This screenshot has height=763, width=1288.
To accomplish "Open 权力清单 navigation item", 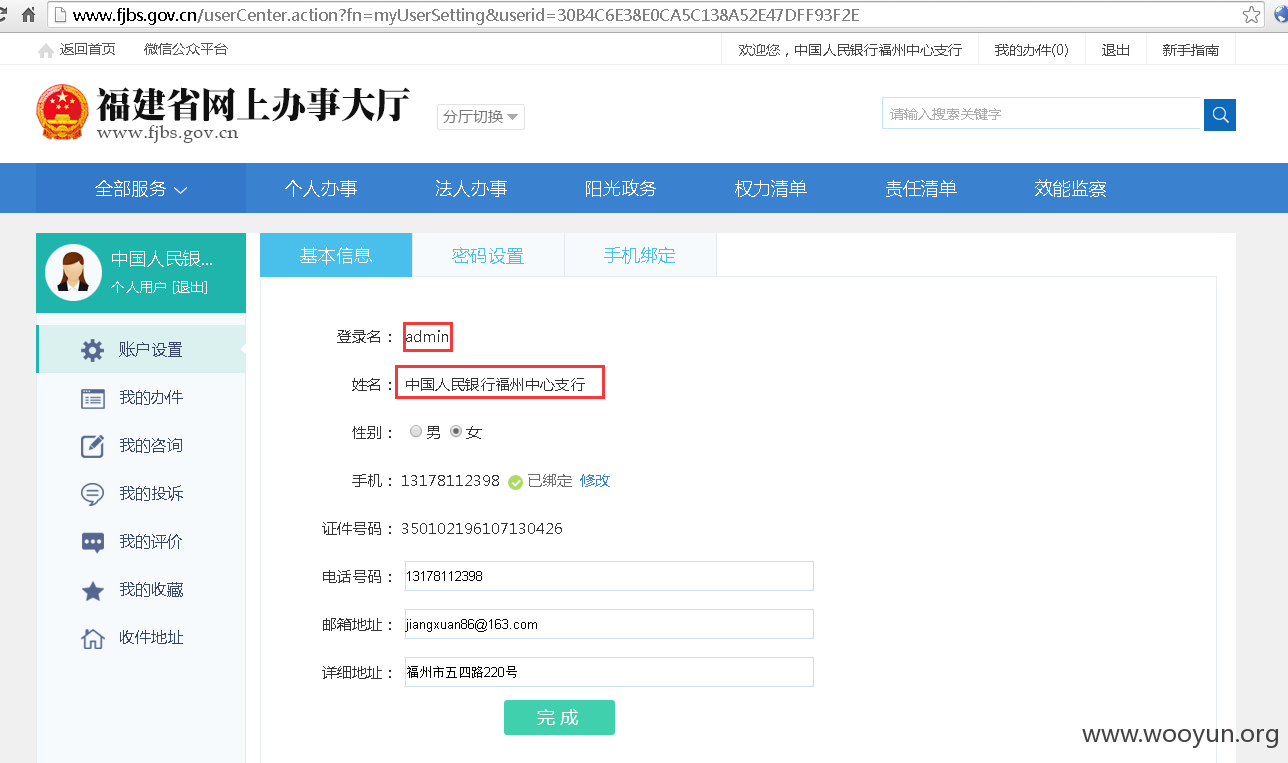I will pyautogui.click(x=771, y=188).
